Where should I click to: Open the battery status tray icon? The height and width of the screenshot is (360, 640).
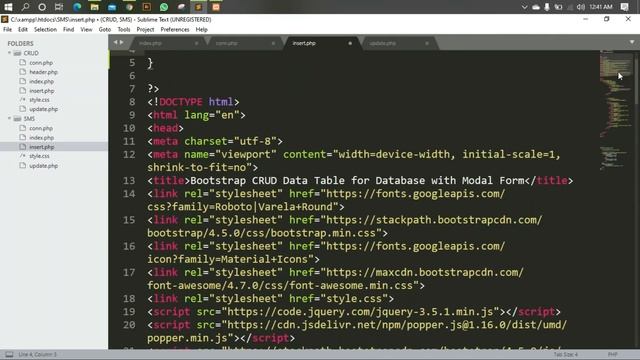coord(558,7)
